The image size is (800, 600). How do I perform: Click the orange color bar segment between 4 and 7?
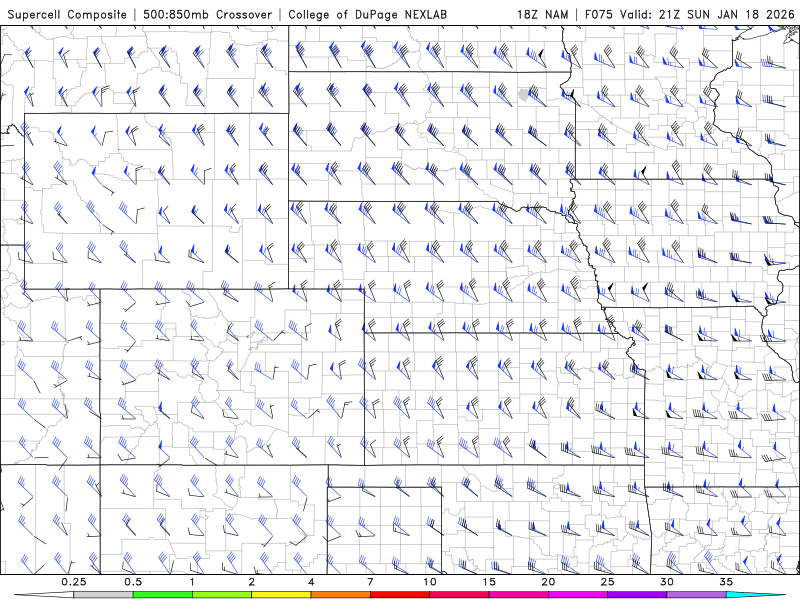click(x=340, y=595)
